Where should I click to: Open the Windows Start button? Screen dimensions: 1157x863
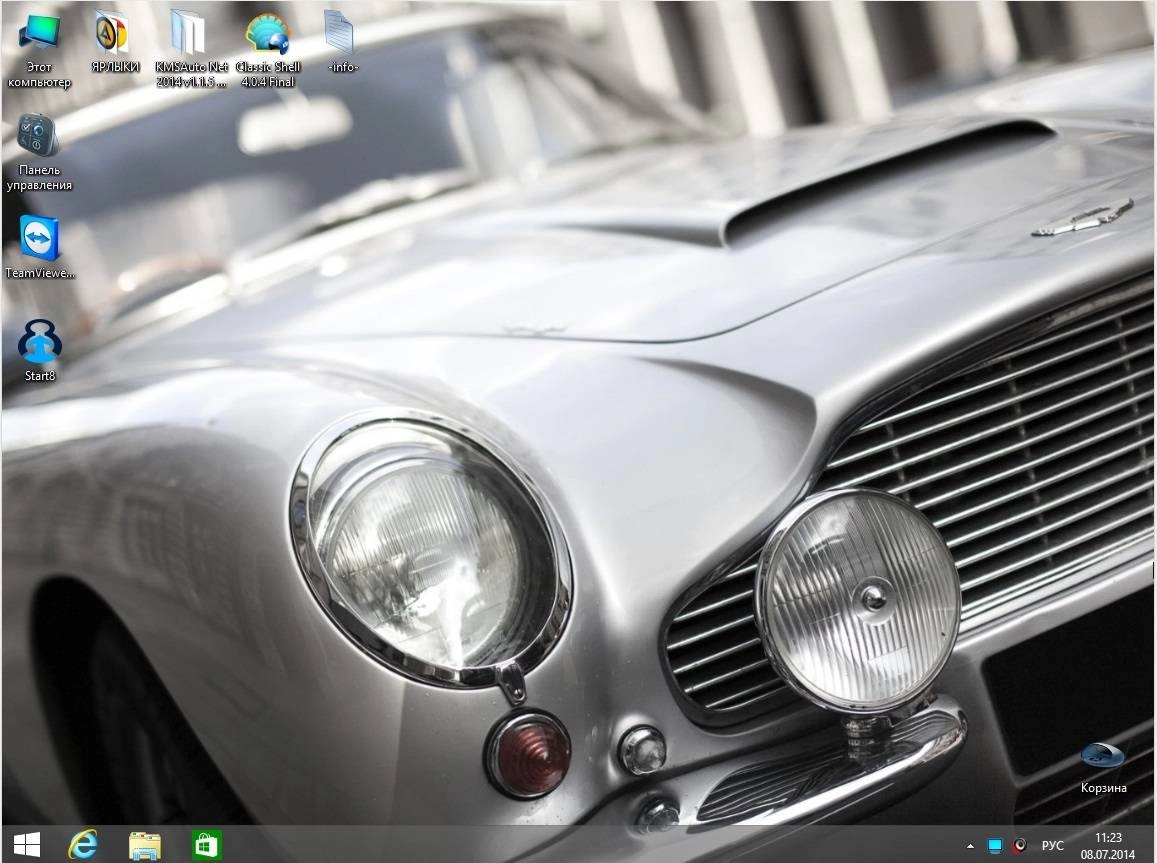[x=27, y=845]
